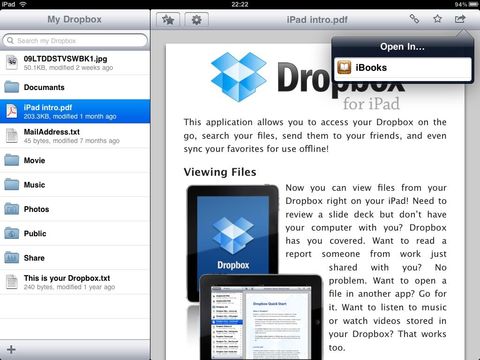Click the iBooks app icon
The width and height of the screenshot is (480, 360).
344,68
